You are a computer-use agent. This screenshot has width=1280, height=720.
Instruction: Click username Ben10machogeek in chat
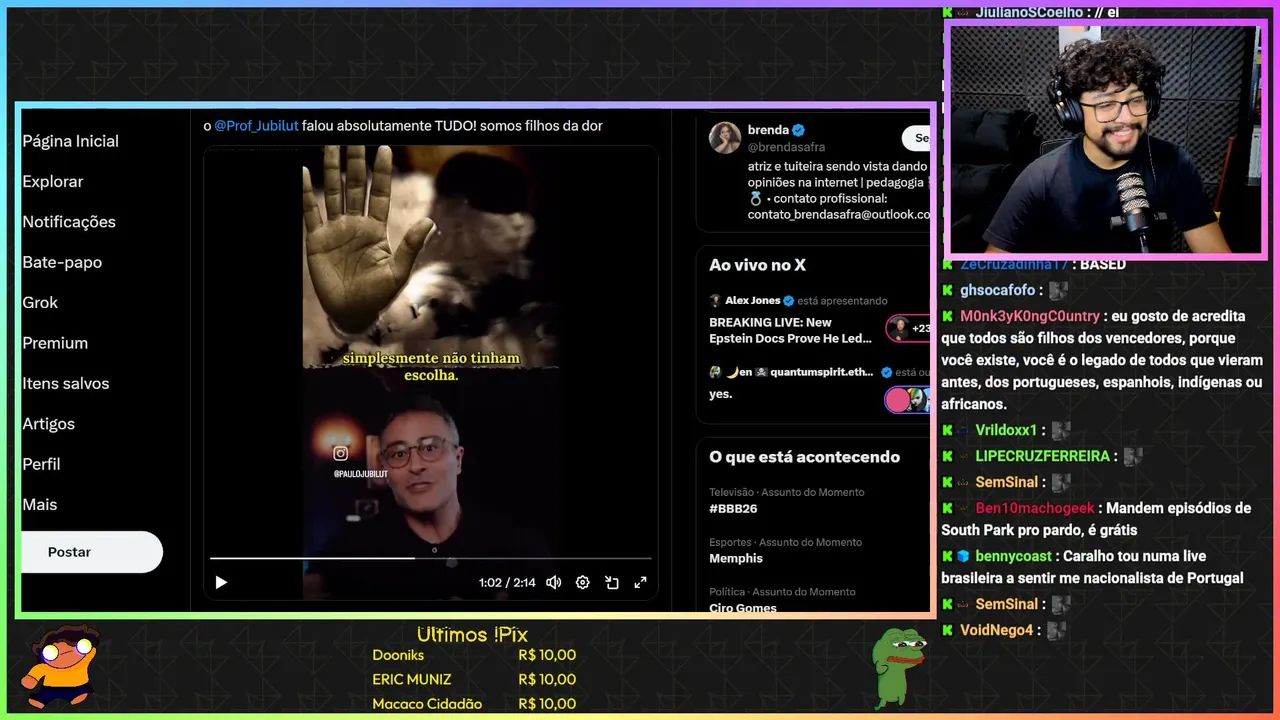[1035, 508]
